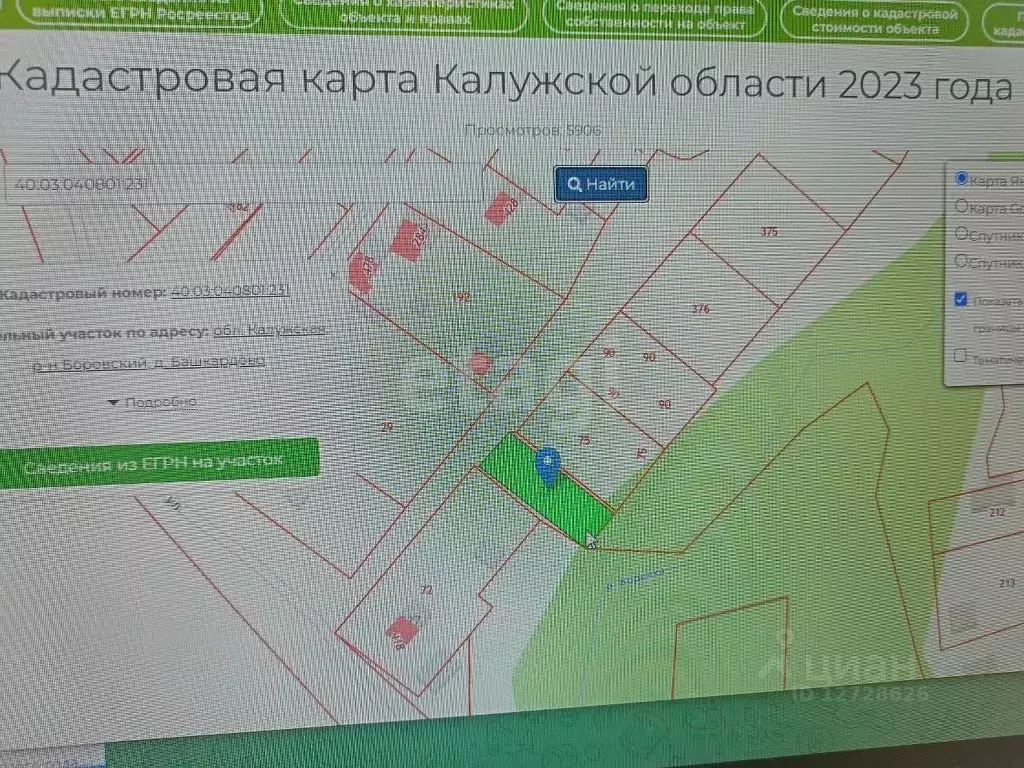Choose the first Спутник radio option
The height and width of the screenshot is (768, 1024).
pyautogui.click(x=962, y=234)
